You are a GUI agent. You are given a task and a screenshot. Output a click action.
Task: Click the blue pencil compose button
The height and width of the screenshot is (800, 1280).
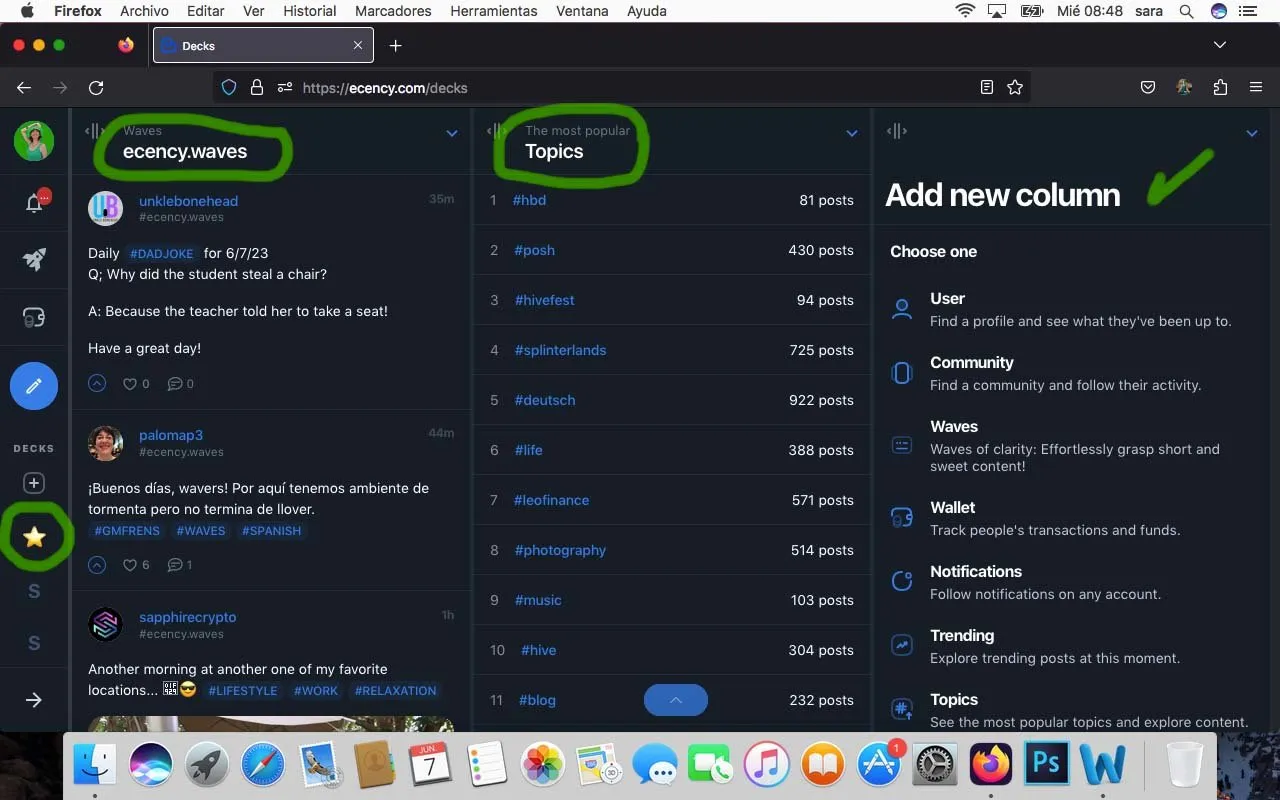point(34,386)
